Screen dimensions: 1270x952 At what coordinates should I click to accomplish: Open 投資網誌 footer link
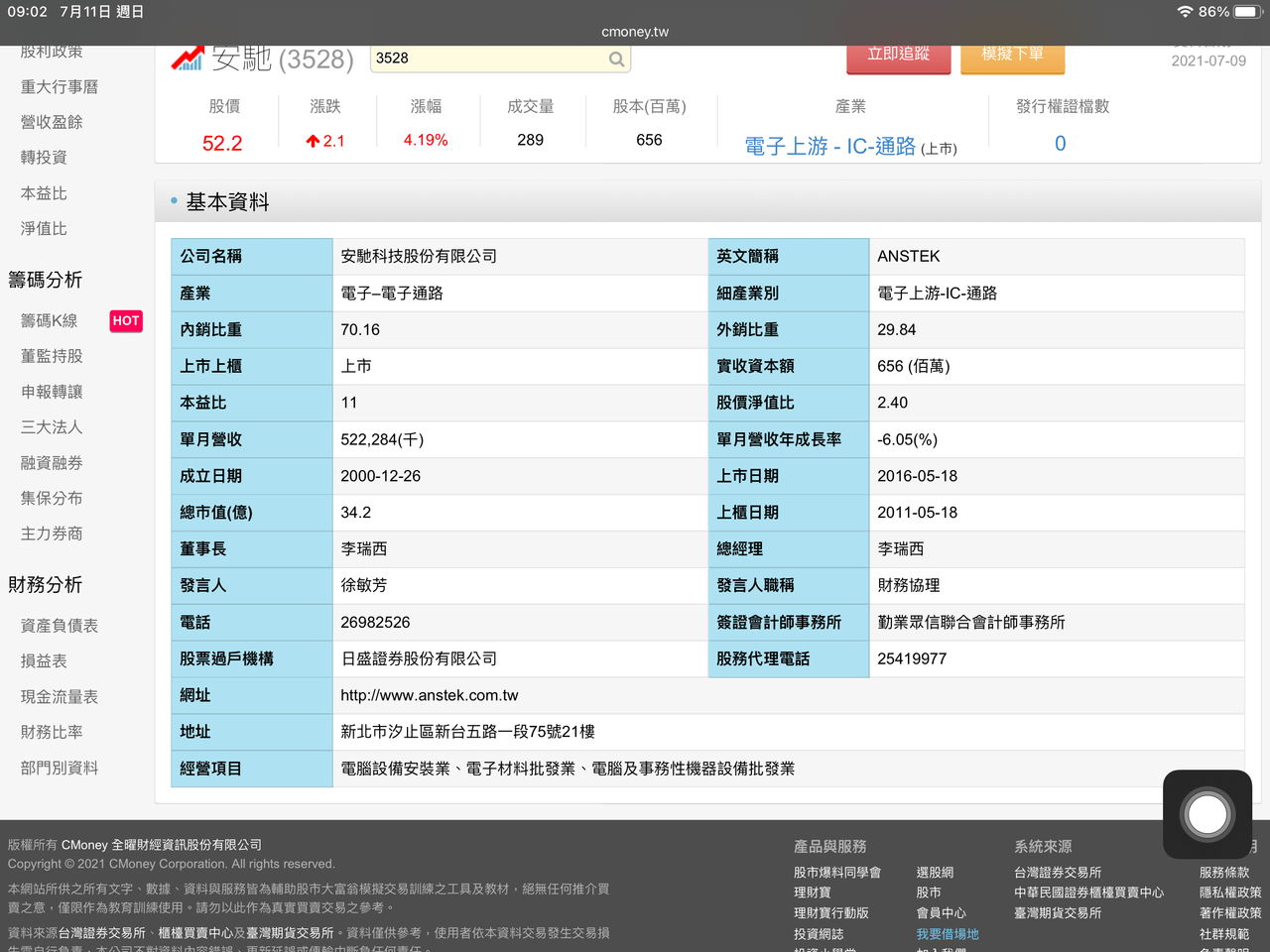[819, 934]
